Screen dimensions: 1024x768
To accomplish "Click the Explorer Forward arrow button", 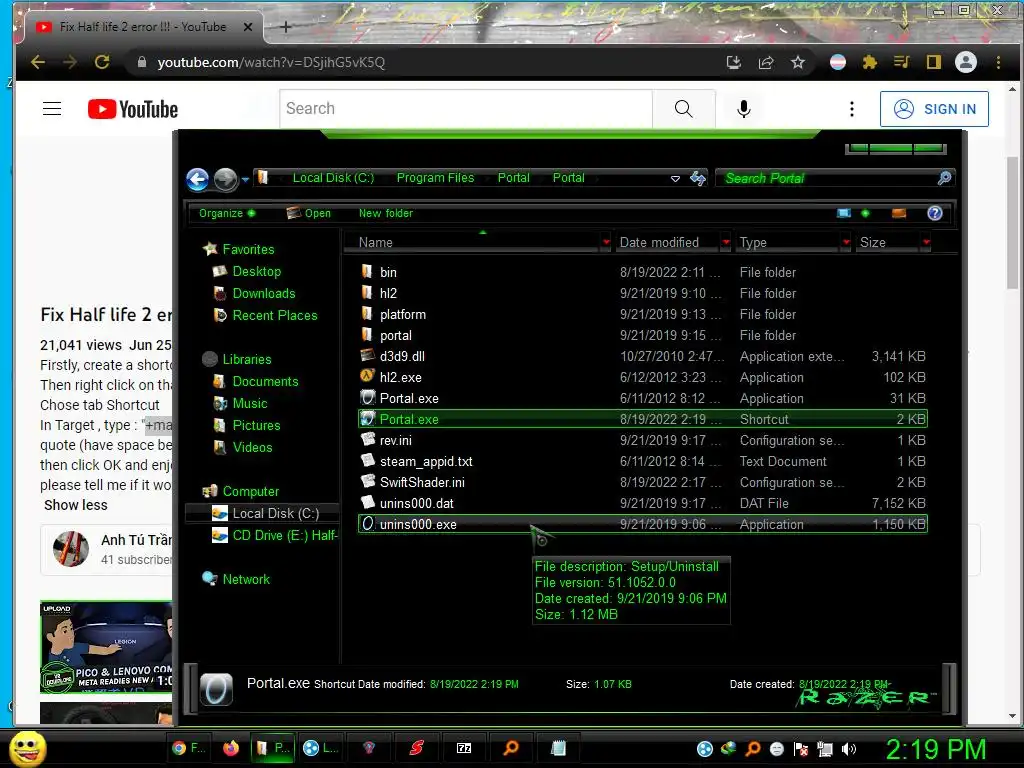I will (225, 179).
